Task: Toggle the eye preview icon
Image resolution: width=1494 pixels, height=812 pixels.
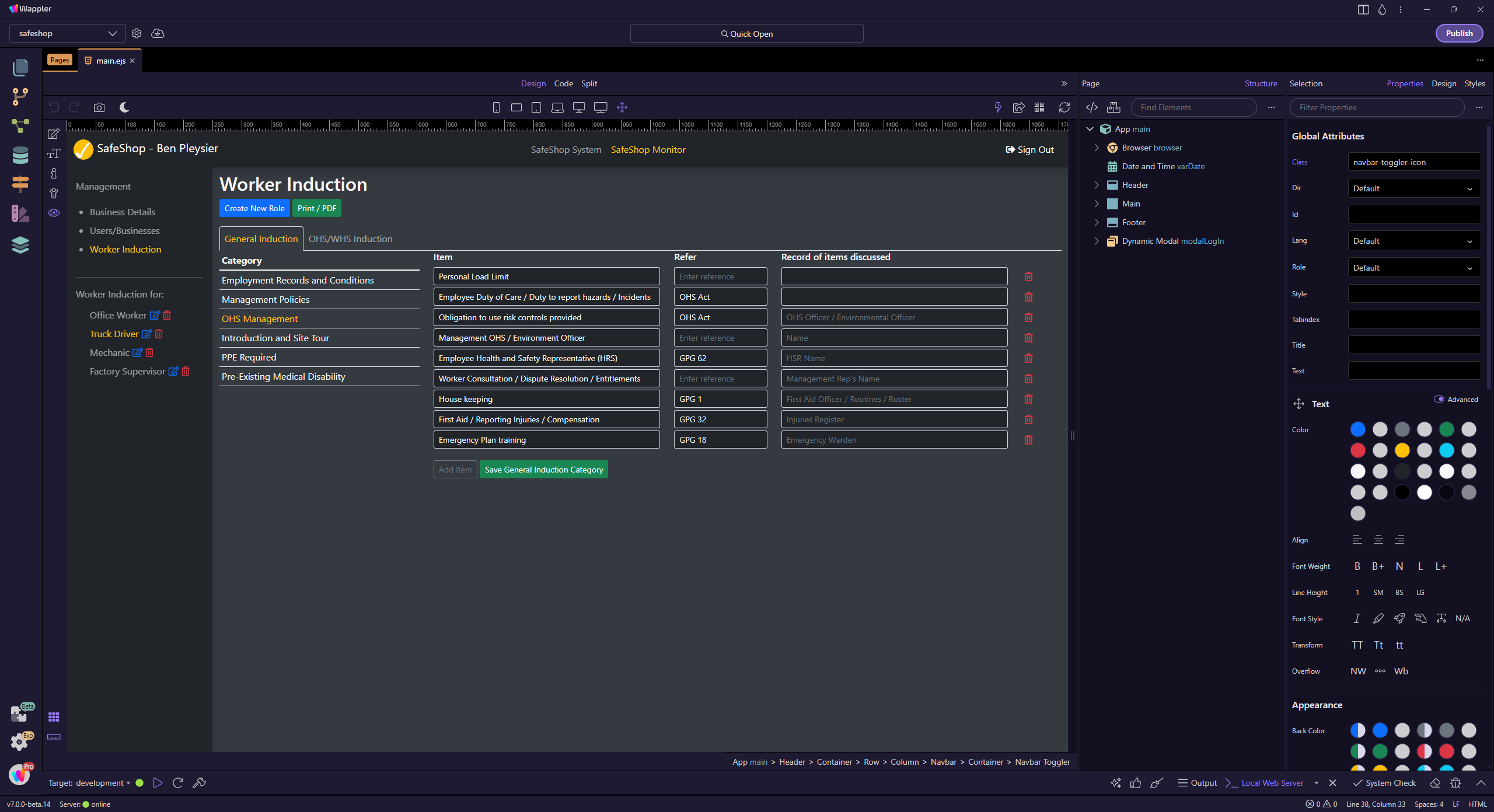Action: point(54,213)
